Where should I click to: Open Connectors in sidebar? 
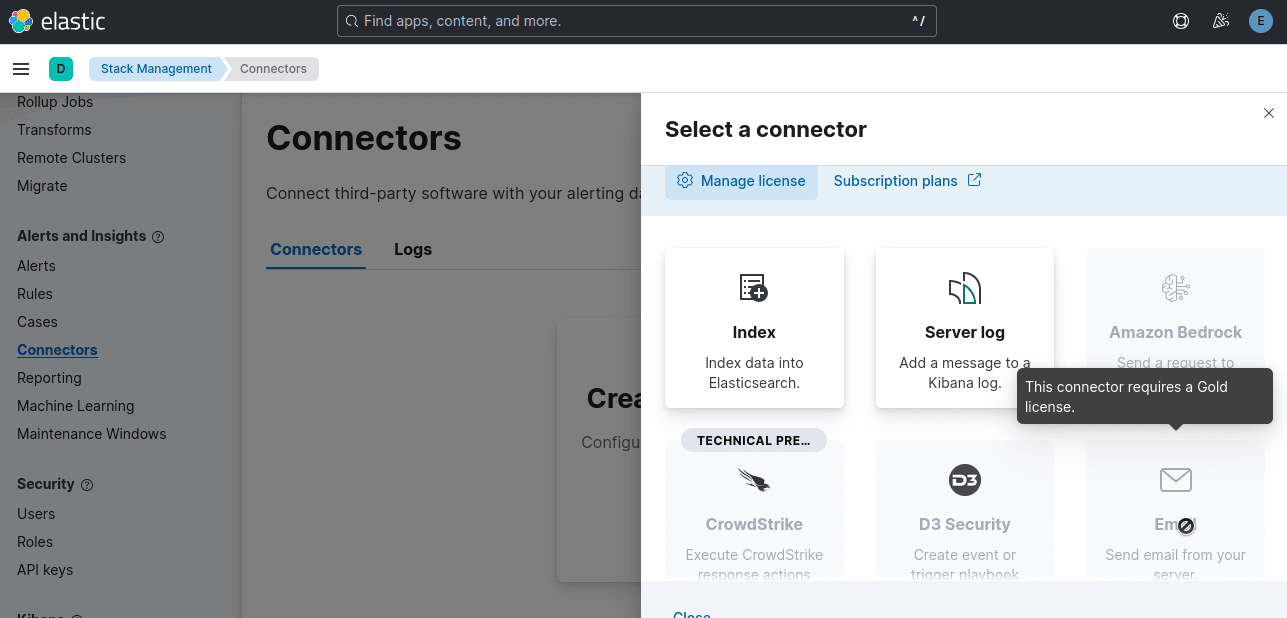(57, 350)
